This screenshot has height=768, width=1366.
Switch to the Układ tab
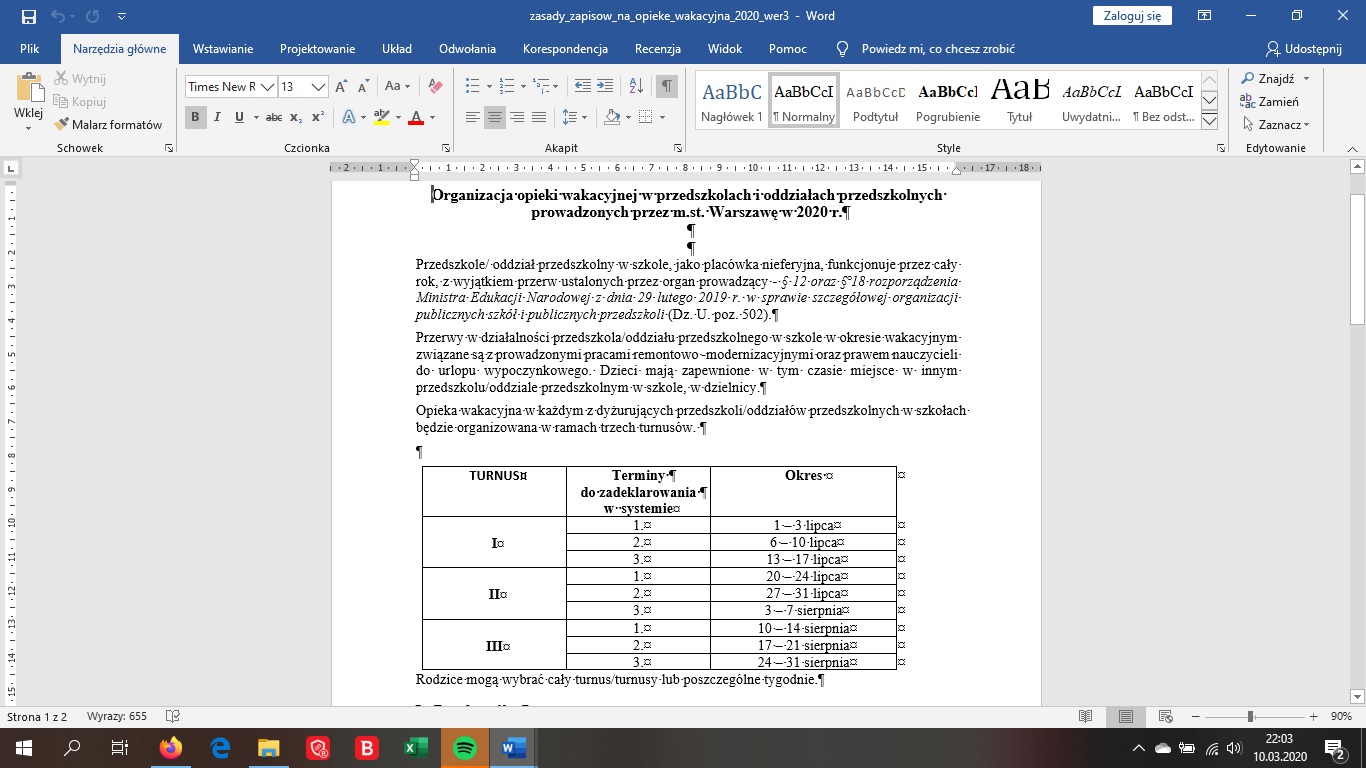397,48
